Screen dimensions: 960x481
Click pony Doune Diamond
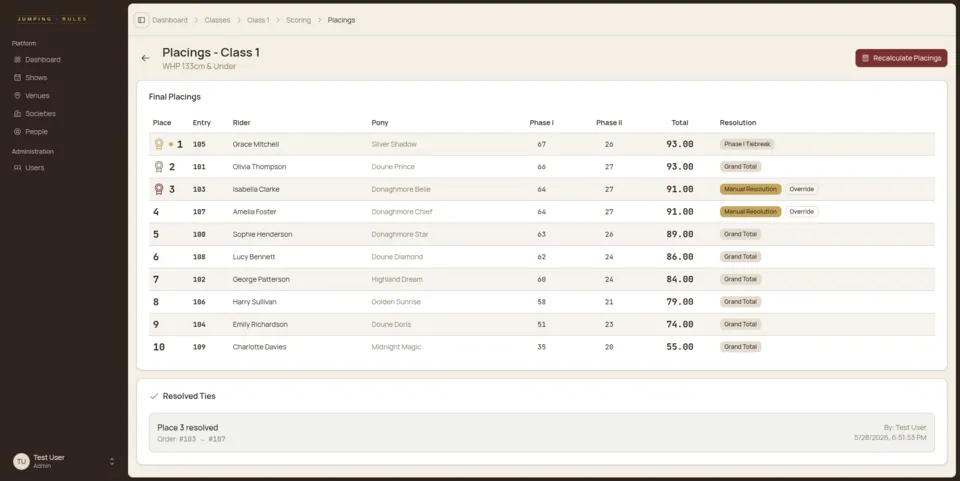tap(397, 257)
